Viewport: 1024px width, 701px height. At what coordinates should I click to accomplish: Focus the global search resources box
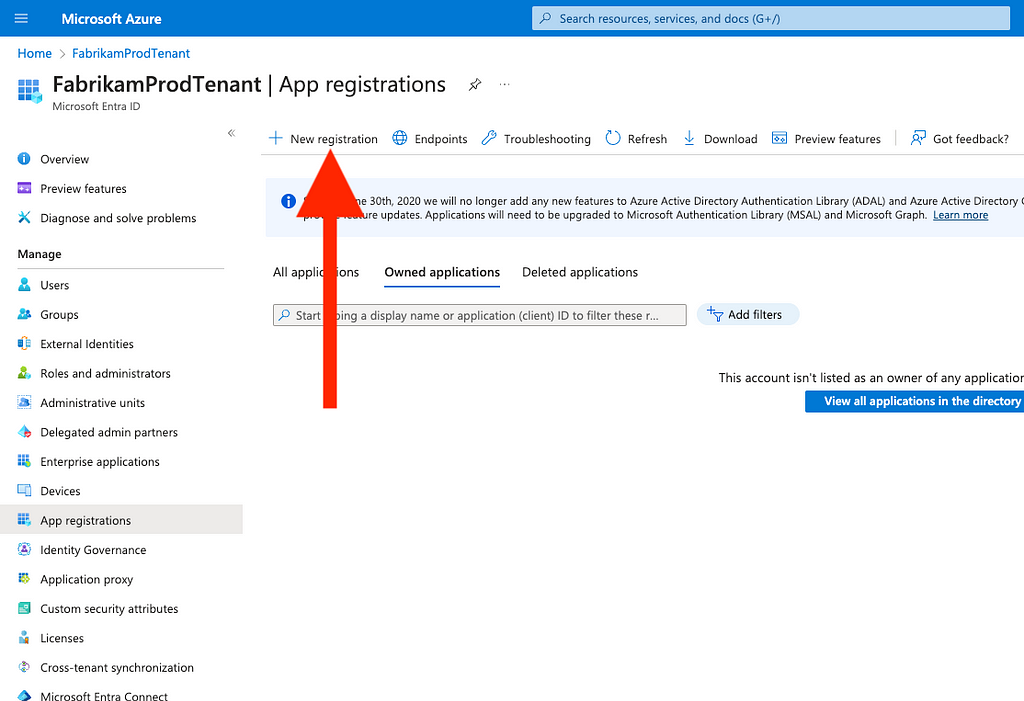(x=771, y=18)
